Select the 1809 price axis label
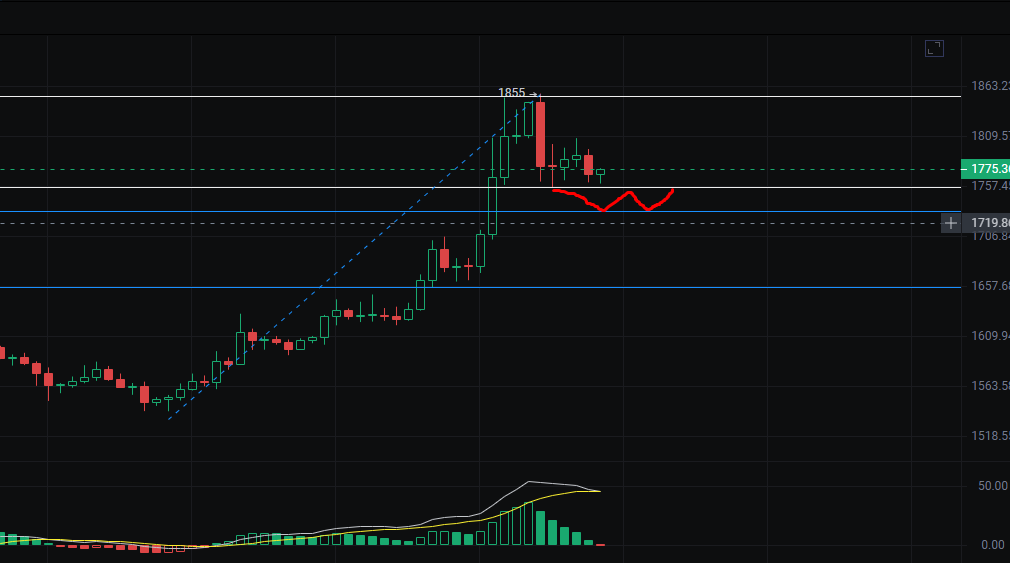This screenshot has width=1010, height=563. click(990, 136)
